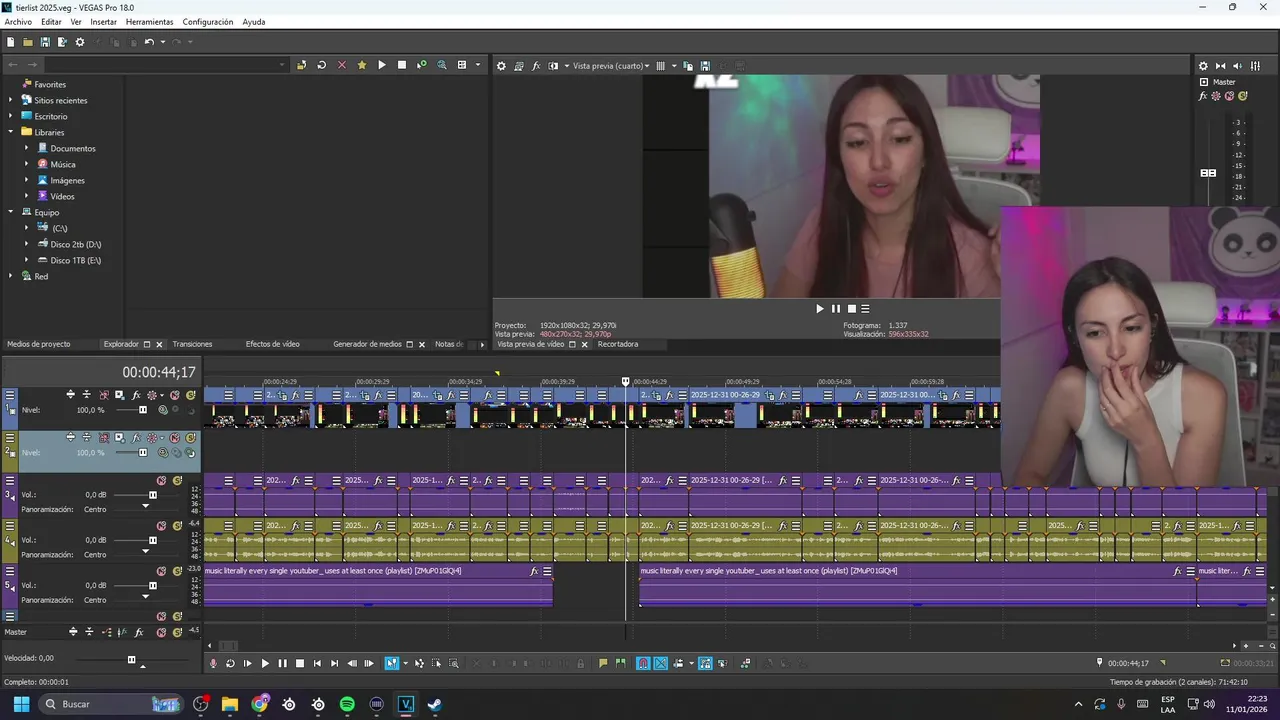1280x720 pixels.
Task: Refresh the Explorer panel view
Action: pos(321,65)
